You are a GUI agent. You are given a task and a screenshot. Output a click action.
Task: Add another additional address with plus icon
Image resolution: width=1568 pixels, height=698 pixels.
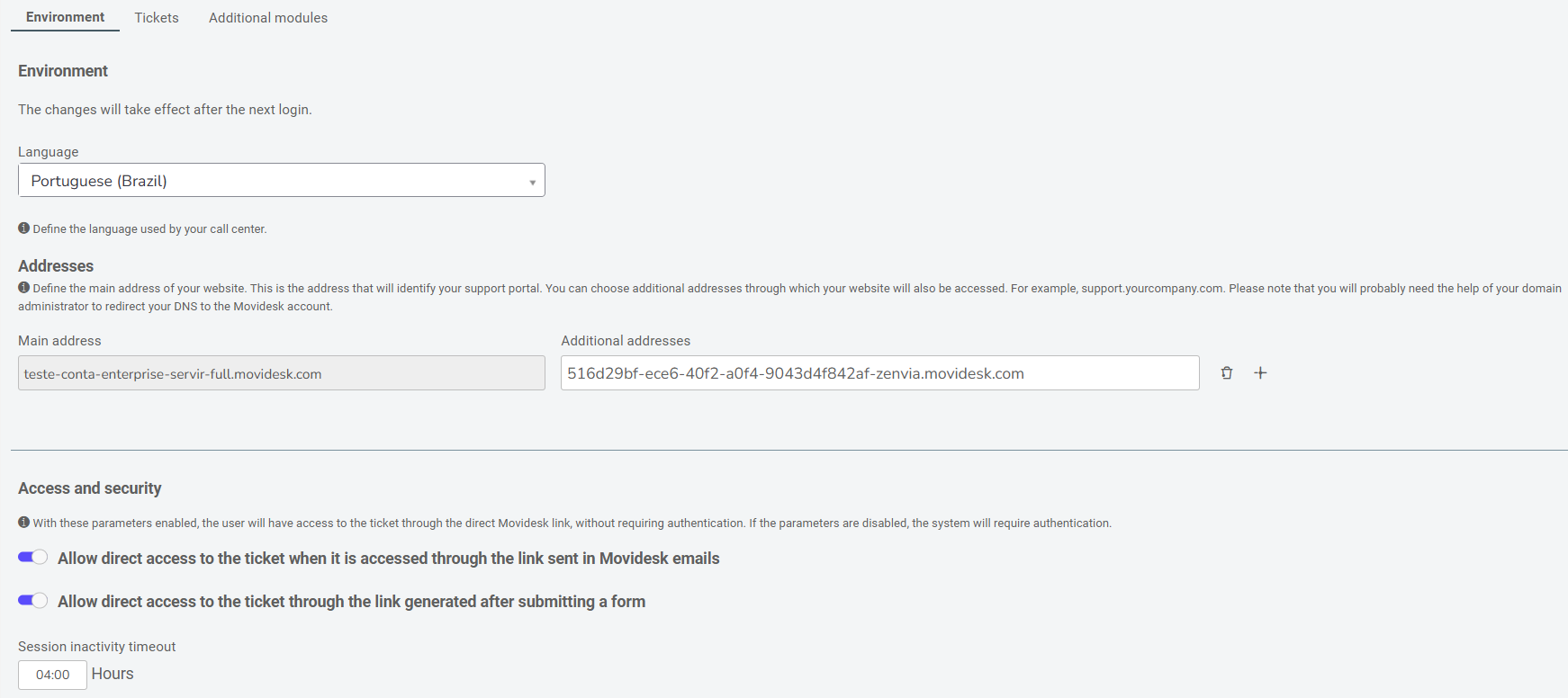point(1260,373)
